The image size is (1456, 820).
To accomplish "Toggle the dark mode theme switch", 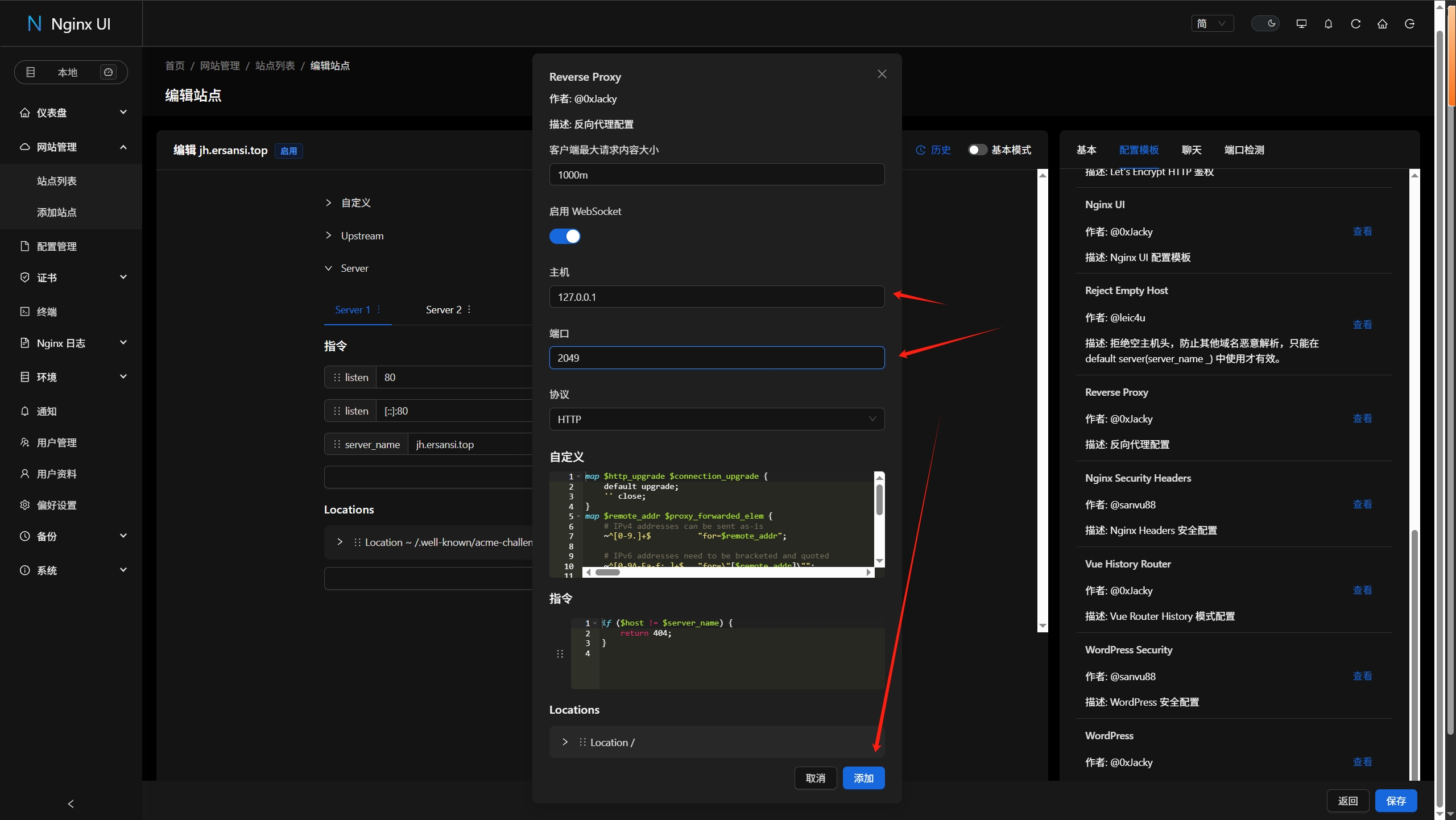I will click(1265, 23).
